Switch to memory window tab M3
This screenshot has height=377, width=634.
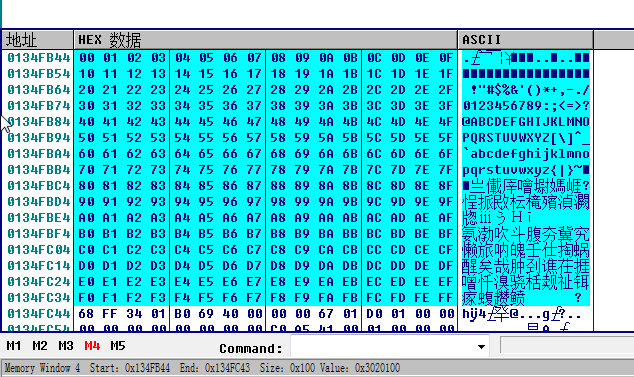tap(66, 346)
